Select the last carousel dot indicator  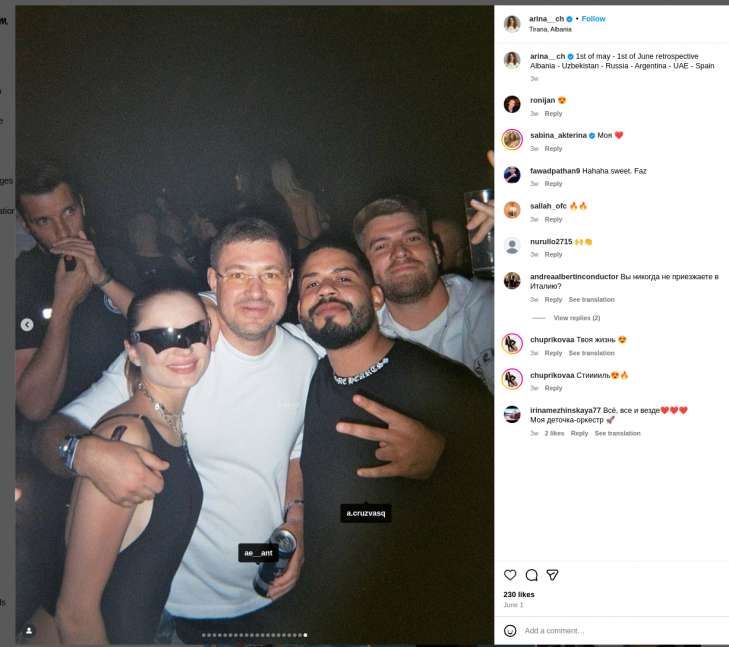pos(305,635)
